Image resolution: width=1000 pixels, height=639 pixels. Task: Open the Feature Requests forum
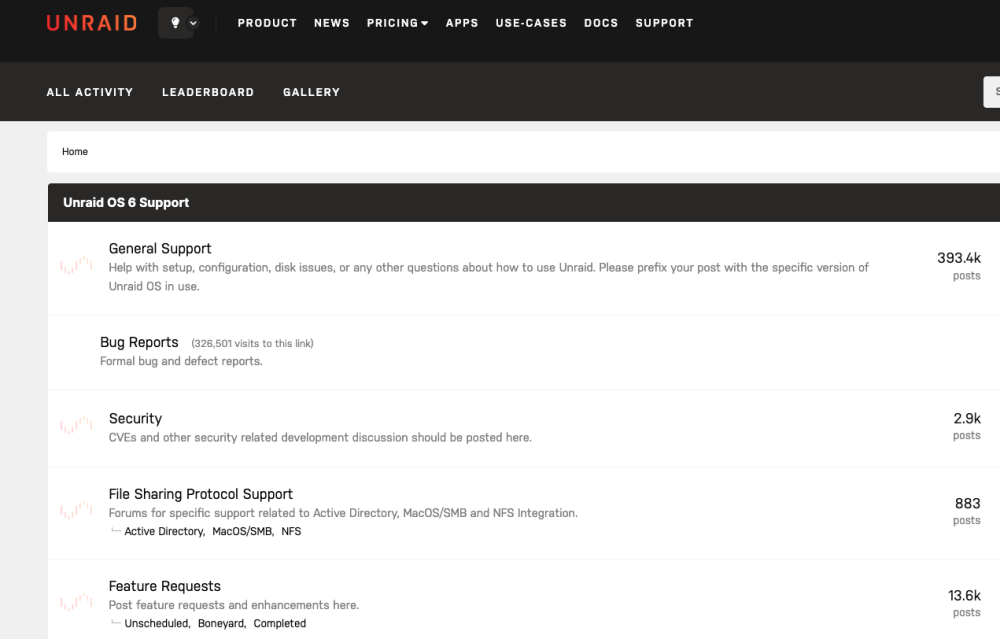[x=165, y=586]
